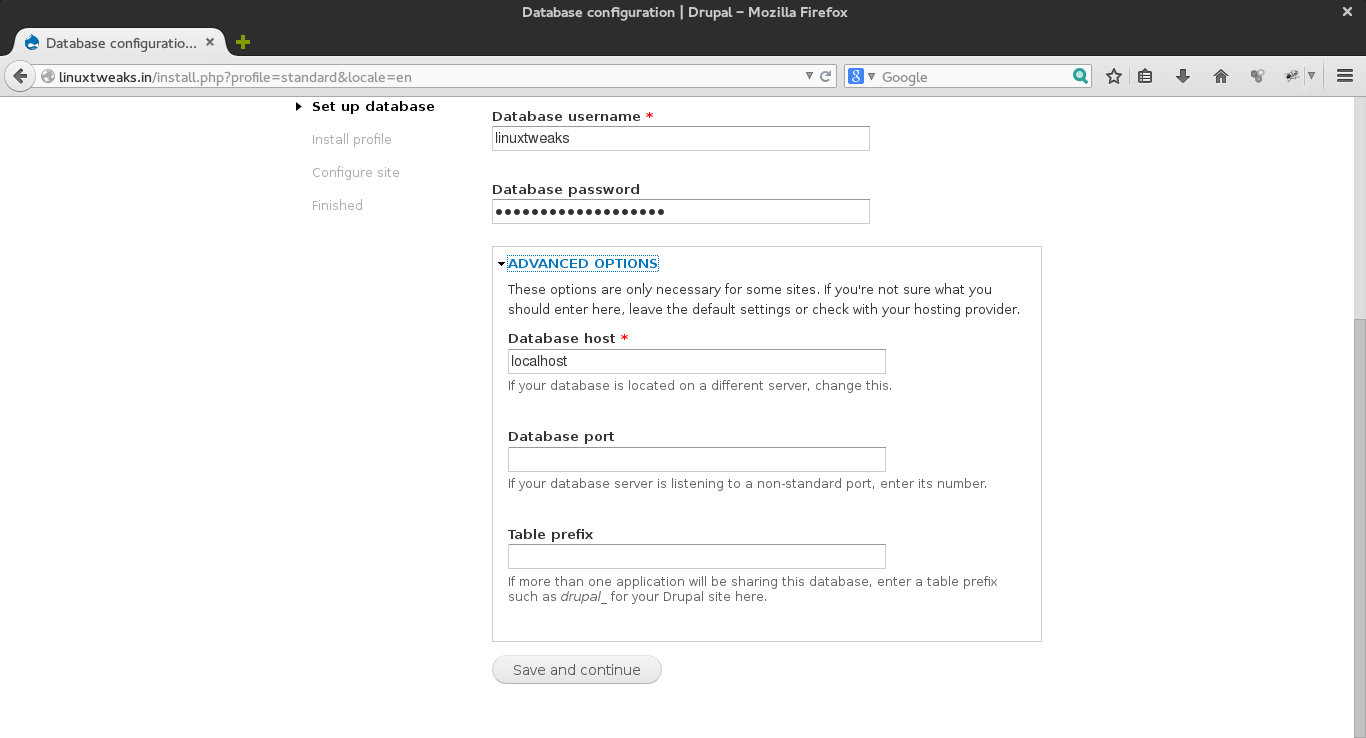This screenshot has height=738, width=1366.
Task: Open dropdown arrow beside bug extension
Action: point(1311,76)
